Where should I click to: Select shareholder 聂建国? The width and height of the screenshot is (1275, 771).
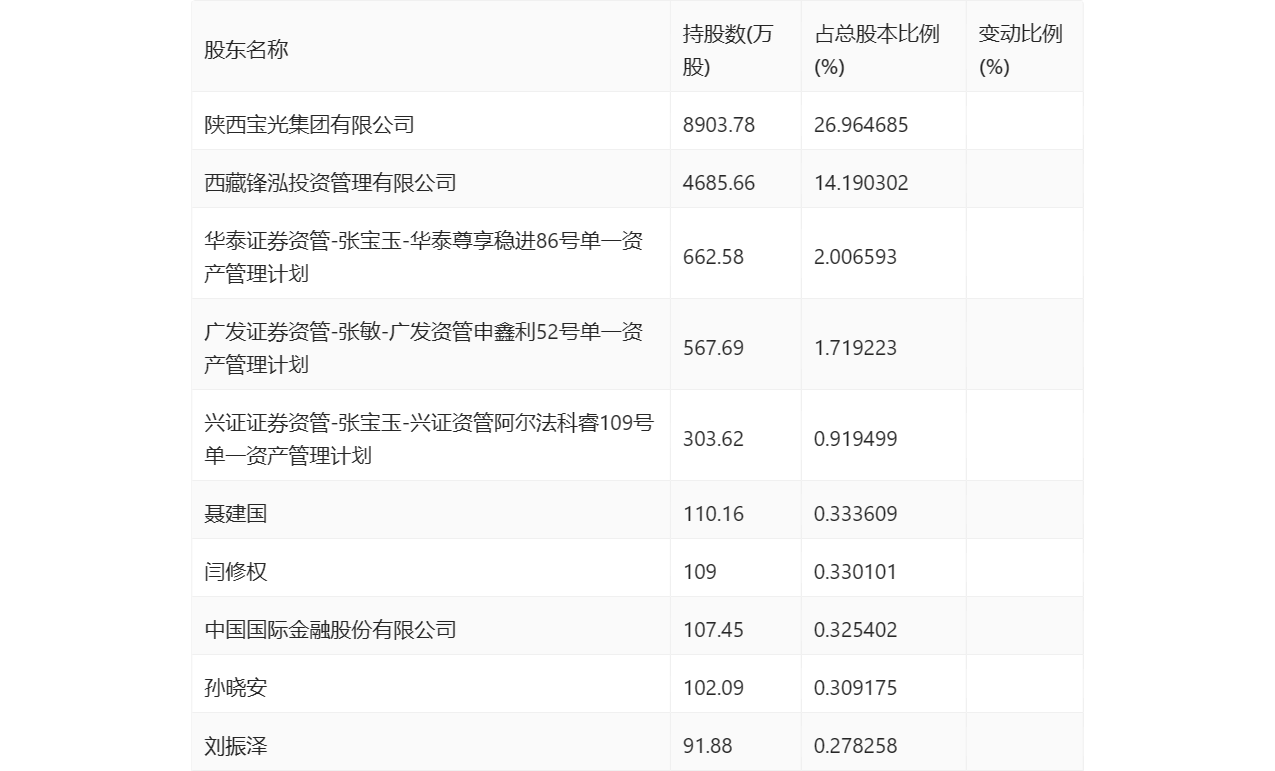228,513
